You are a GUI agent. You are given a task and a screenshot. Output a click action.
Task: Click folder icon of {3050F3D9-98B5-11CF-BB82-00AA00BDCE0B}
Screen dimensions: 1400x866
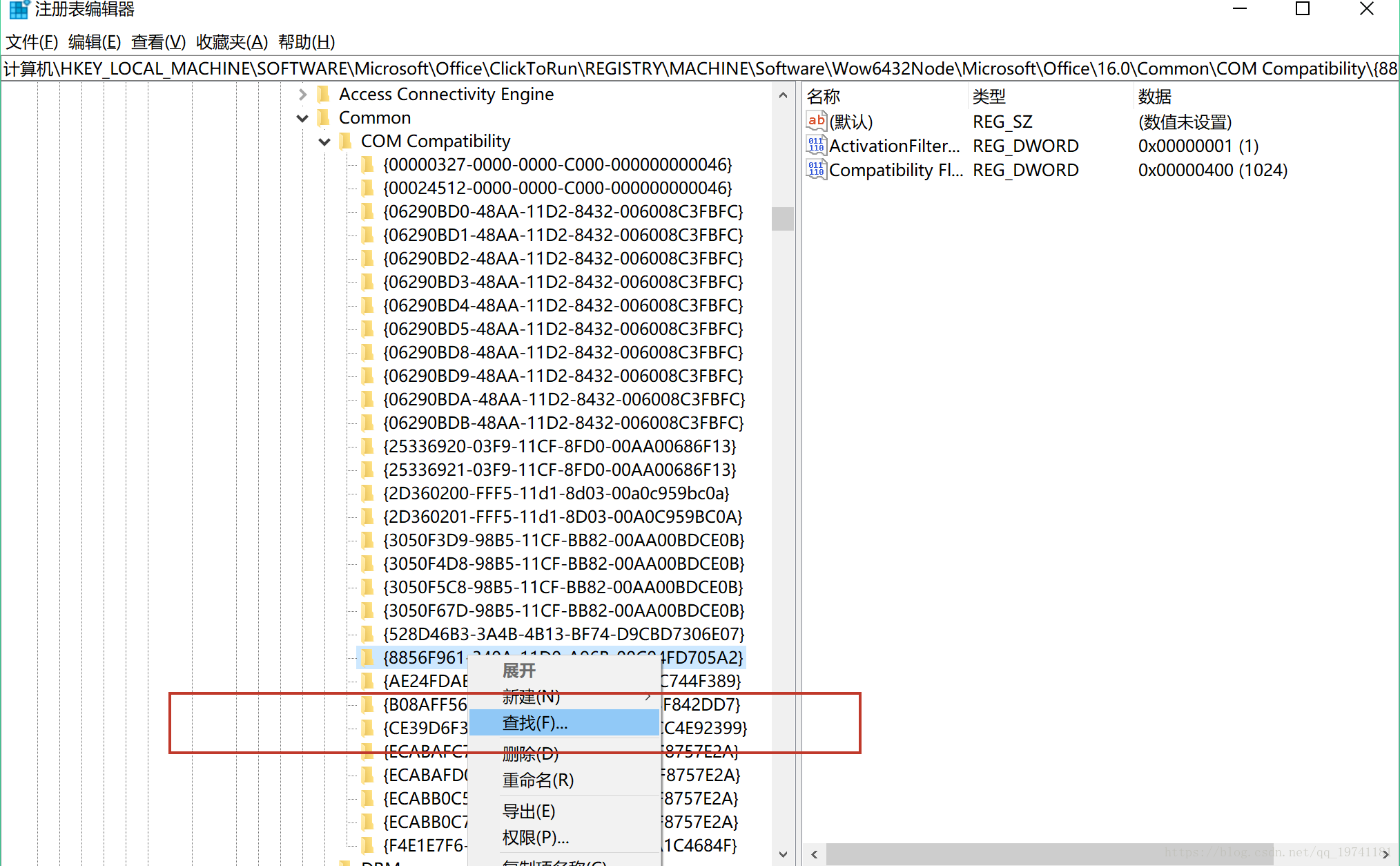(368, 540)
